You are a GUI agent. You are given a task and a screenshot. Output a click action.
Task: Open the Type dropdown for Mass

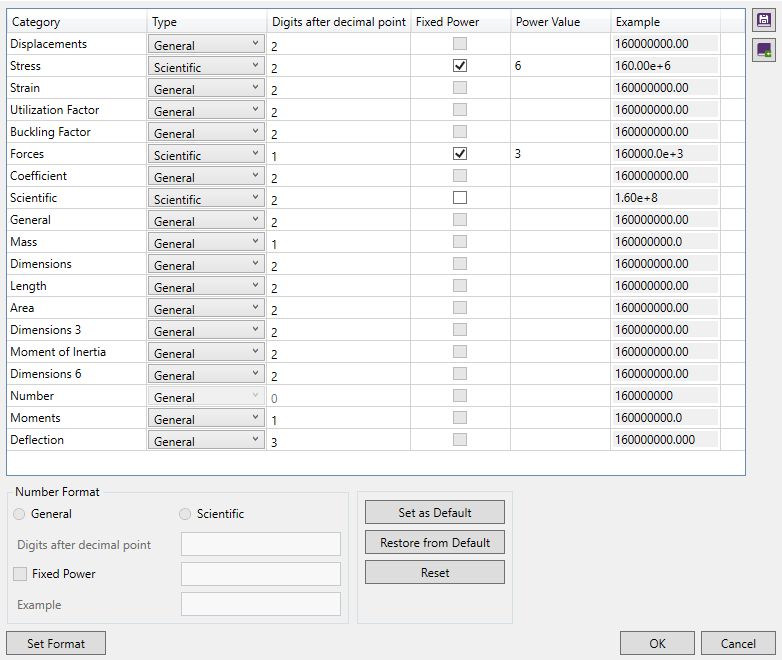tap(206, 243)
